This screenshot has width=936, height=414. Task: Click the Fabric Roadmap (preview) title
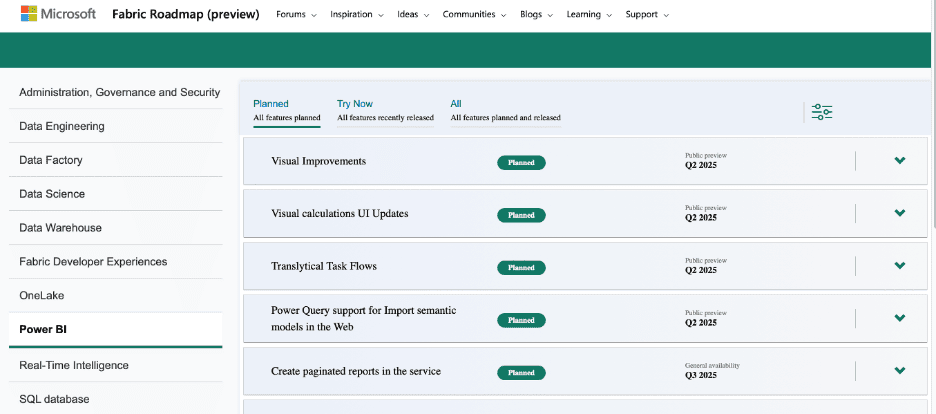pos(186,14)
